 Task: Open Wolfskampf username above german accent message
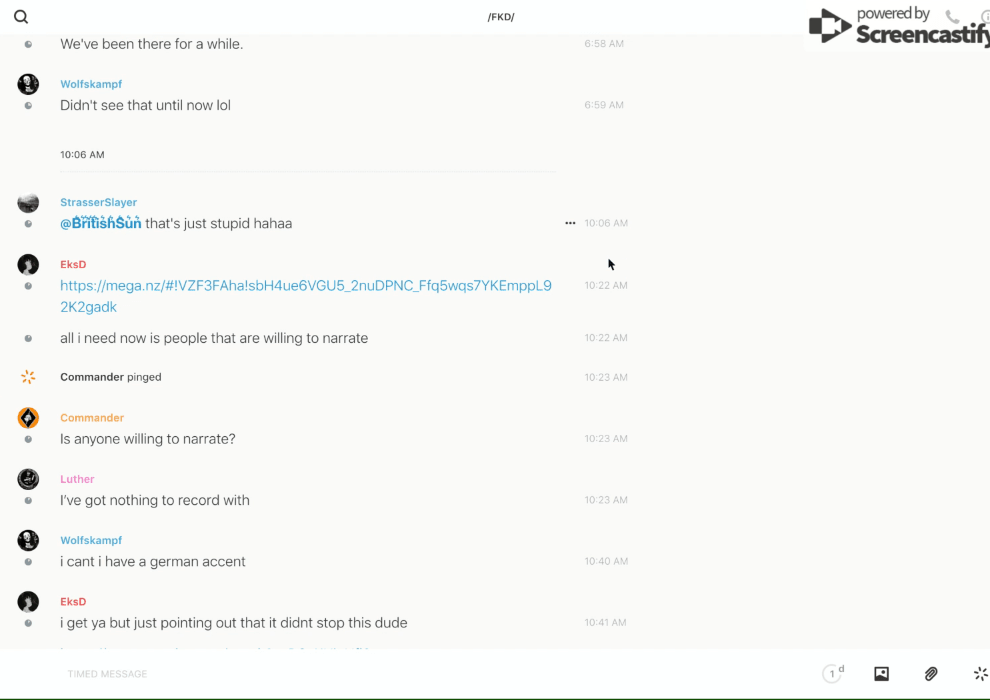point(91,541)
